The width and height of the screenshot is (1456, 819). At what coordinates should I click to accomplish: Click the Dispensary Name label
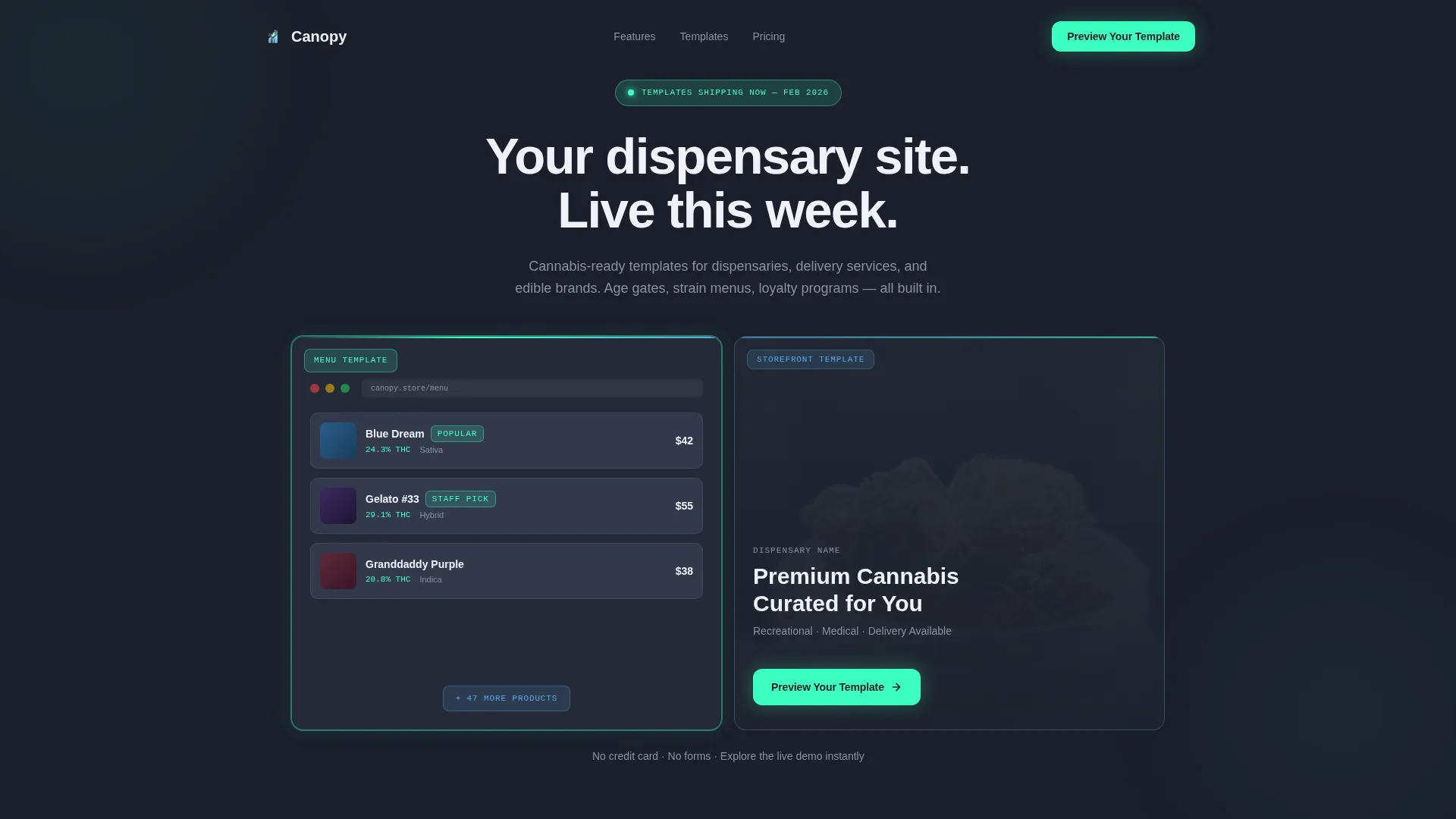[796, 551]
